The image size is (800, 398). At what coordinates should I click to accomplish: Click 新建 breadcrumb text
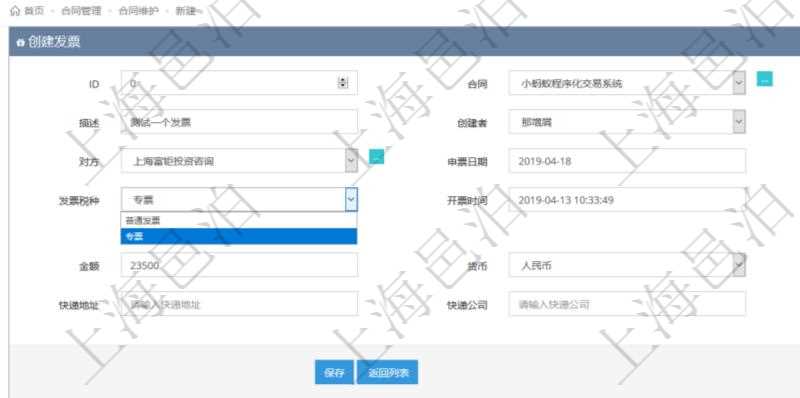point(186,11)
